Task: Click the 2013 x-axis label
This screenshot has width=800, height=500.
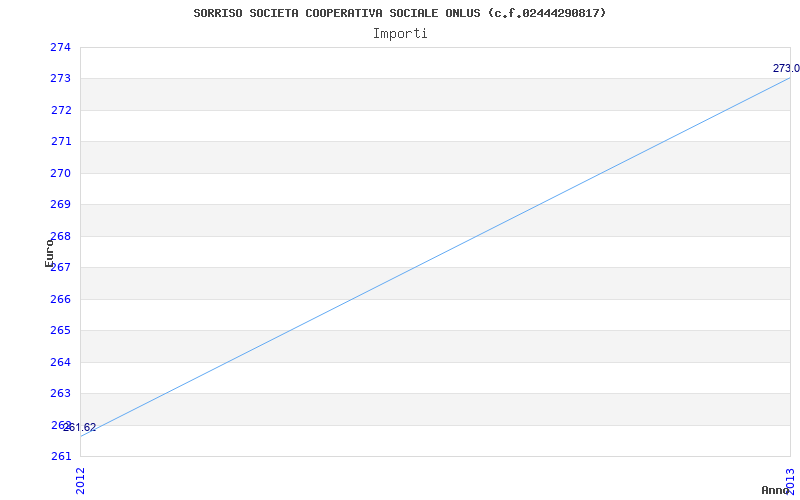Action: [x=790, y=481]
